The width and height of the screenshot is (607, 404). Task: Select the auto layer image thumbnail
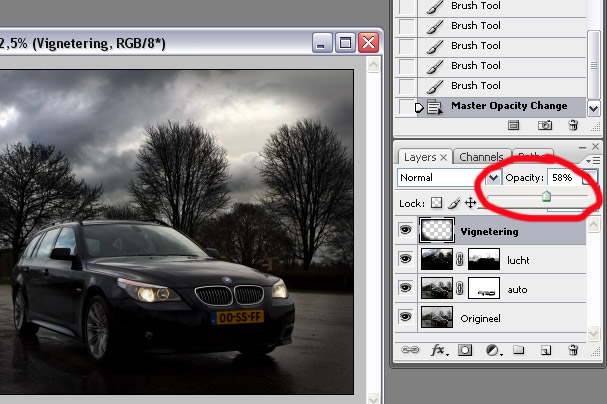tap(437, 288)
